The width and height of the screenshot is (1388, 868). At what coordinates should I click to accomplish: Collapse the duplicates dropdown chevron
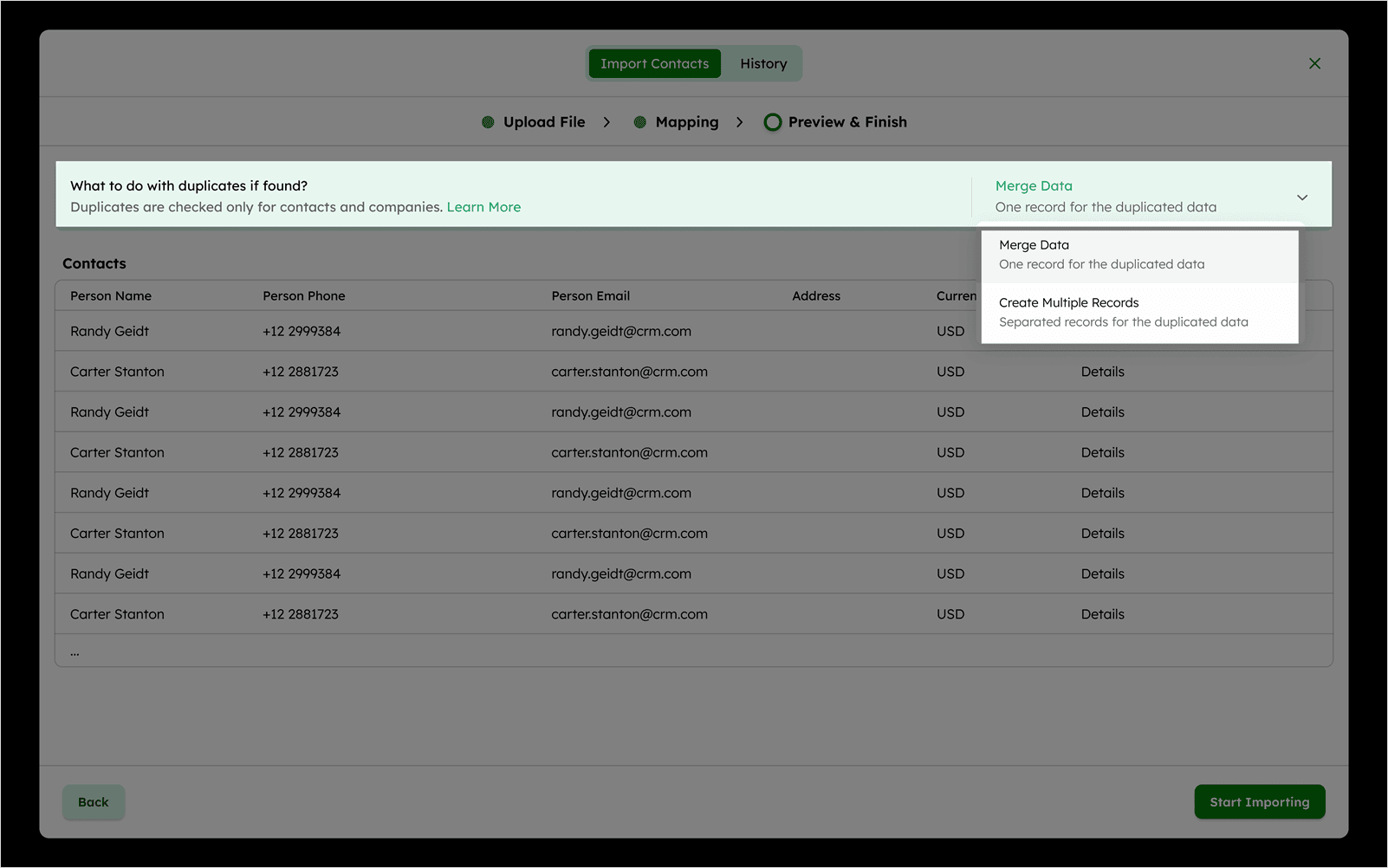(x=1301, y=198)
